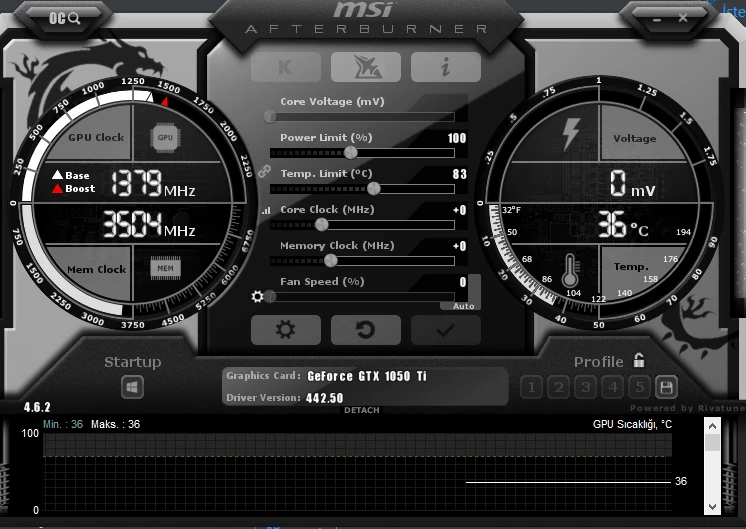Viewport: 746px width, 529px height.
Task: Click the version number 4.6.2
Action: pos(37,407)
